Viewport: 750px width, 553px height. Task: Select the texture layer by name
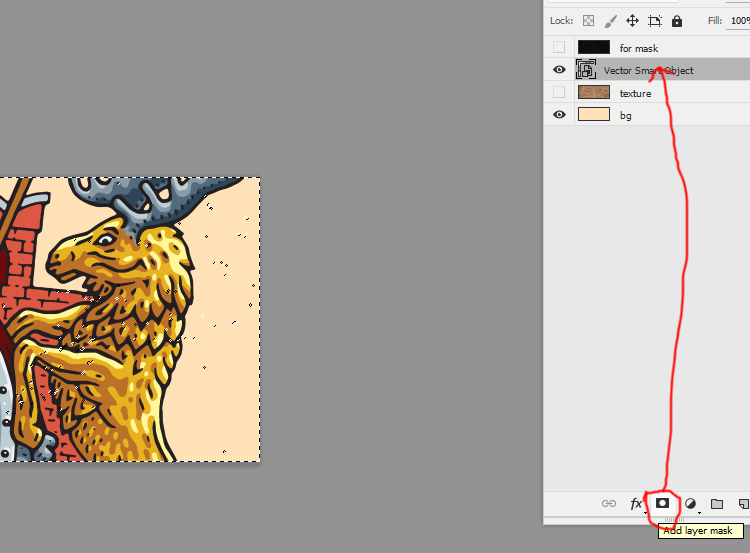[635, 93]
